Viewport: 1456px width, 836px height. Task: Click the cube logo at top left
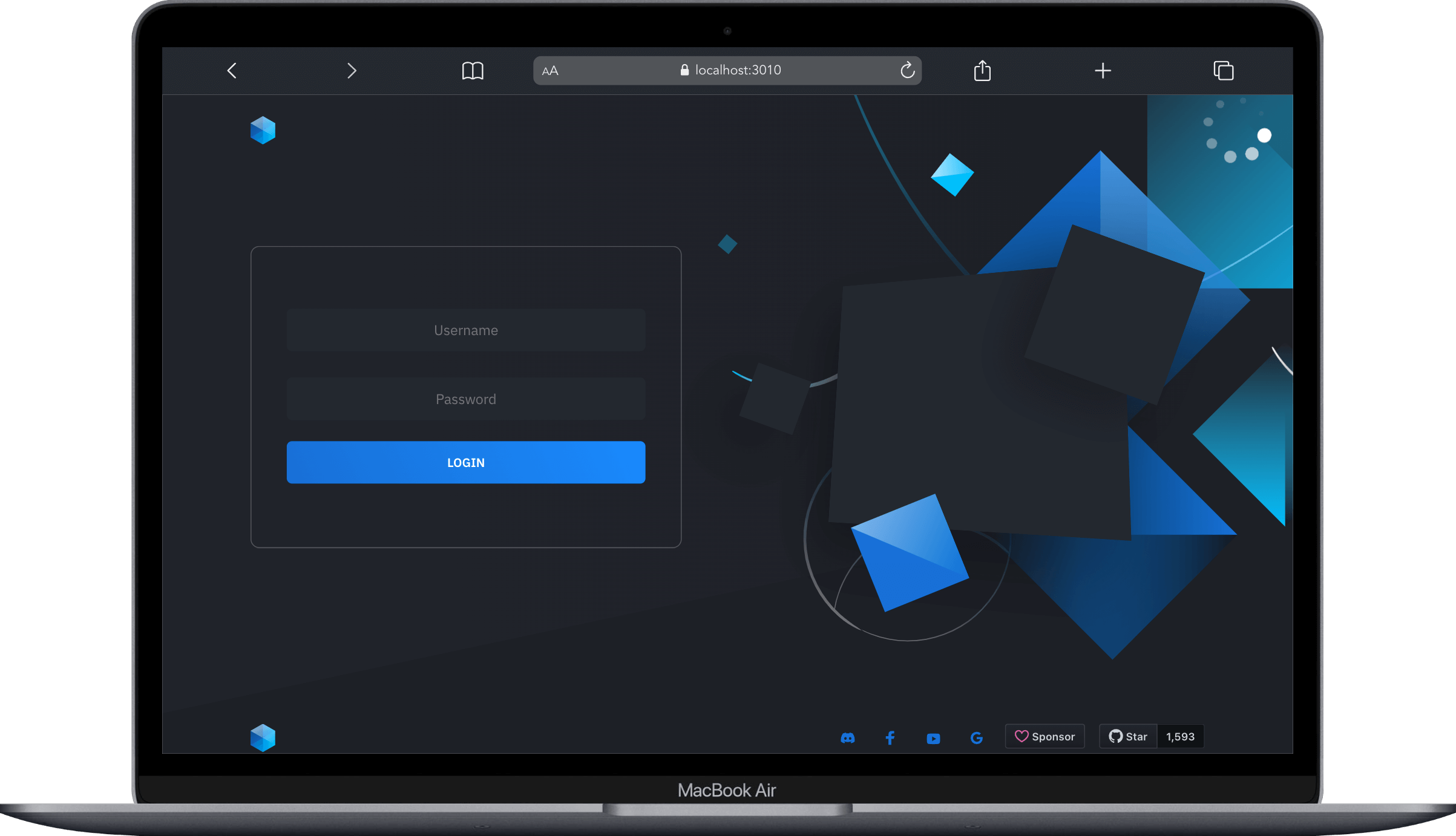(263, 130)
